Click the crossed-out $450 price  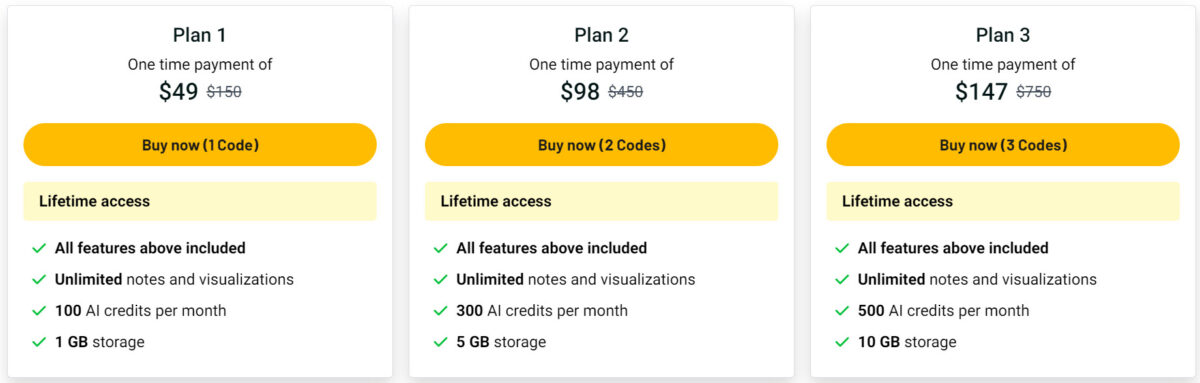point(626,92)
